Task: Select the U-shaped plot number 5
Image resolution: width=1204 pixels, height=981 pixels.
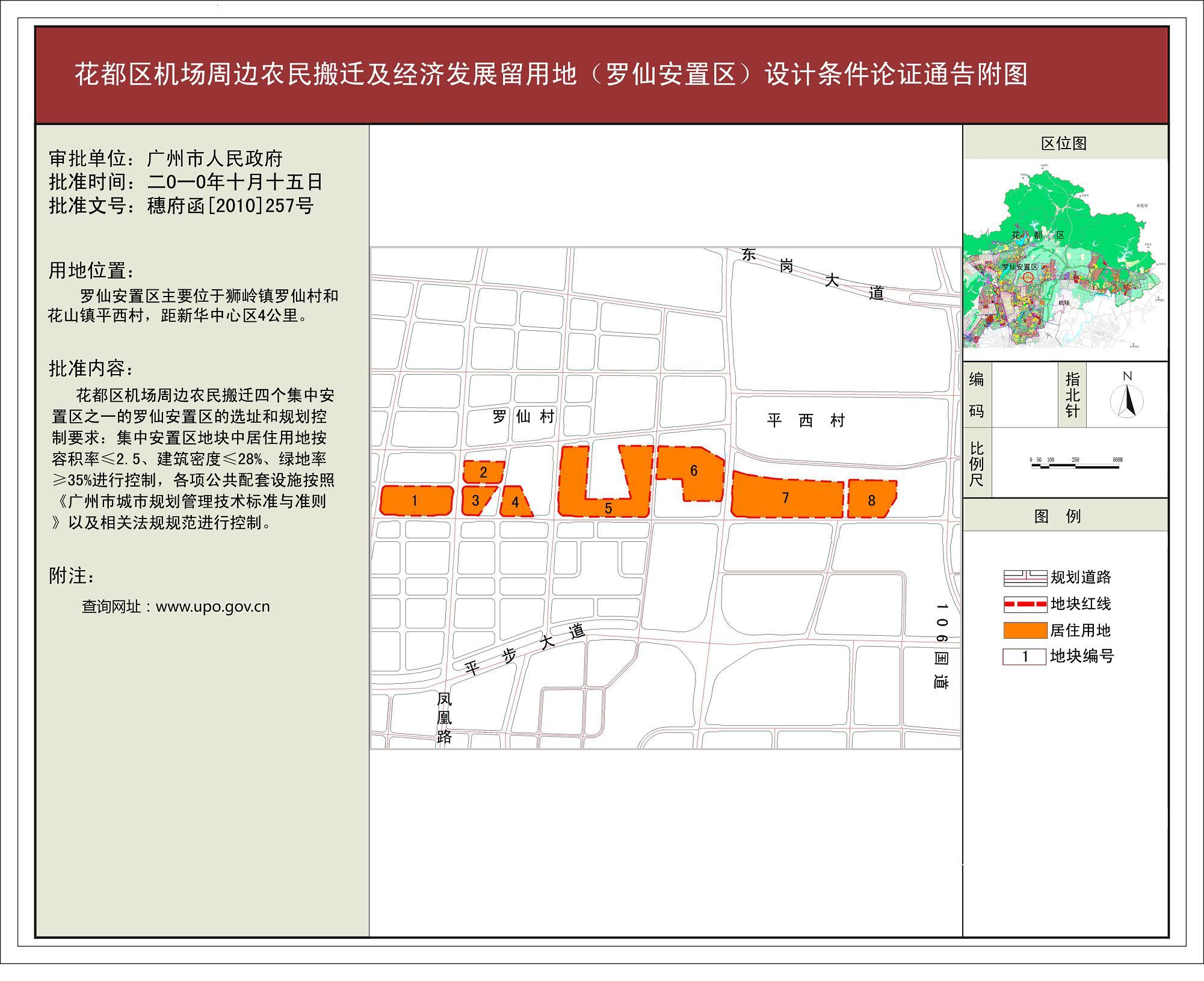Action: click(x=608, y=508)
